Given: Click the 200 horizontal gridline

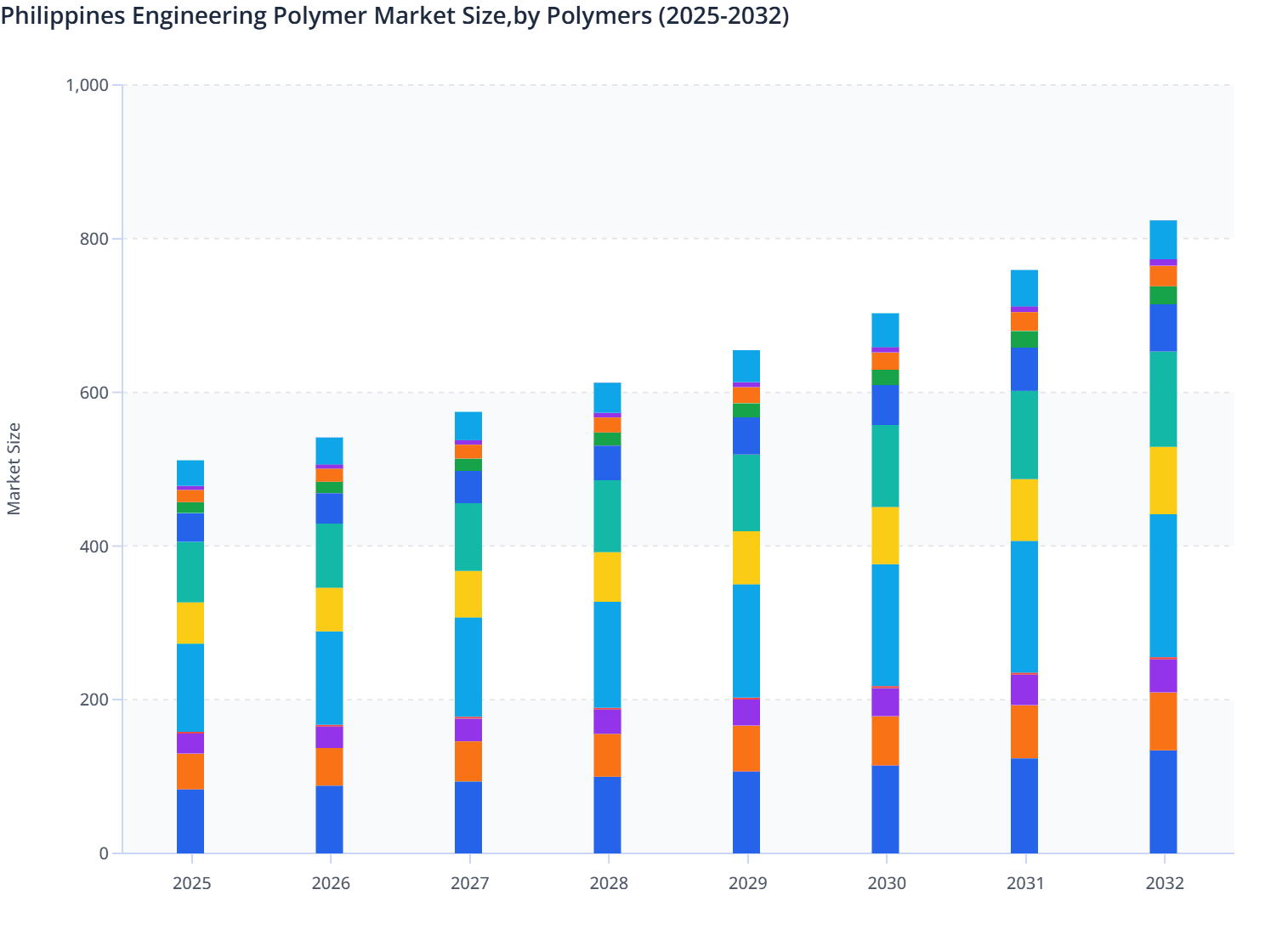Looking at the screenshot, I should [x=672, y=699].
